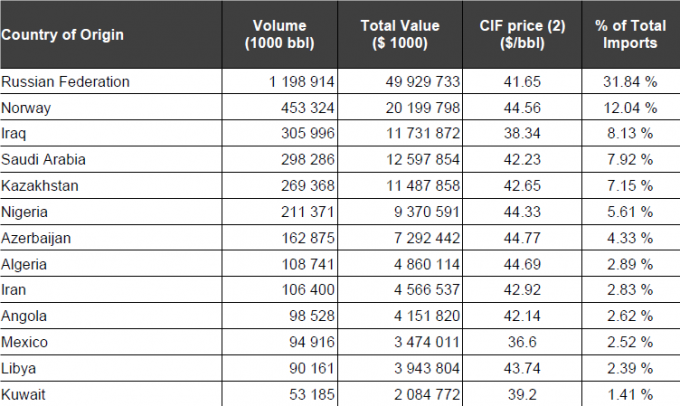Select the Azerbaijan country cell
680x406 pixels.
point(38,238)
